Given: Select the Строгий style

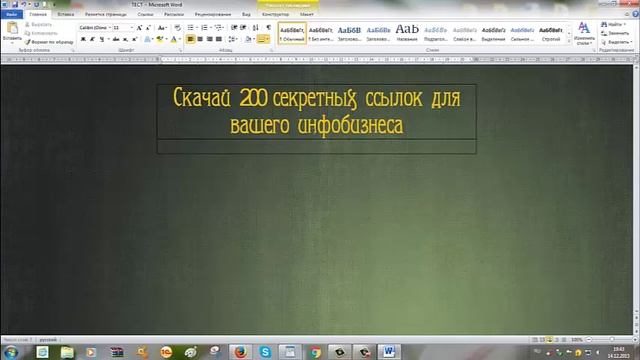Looking at the screenshot, I should 551,33.
